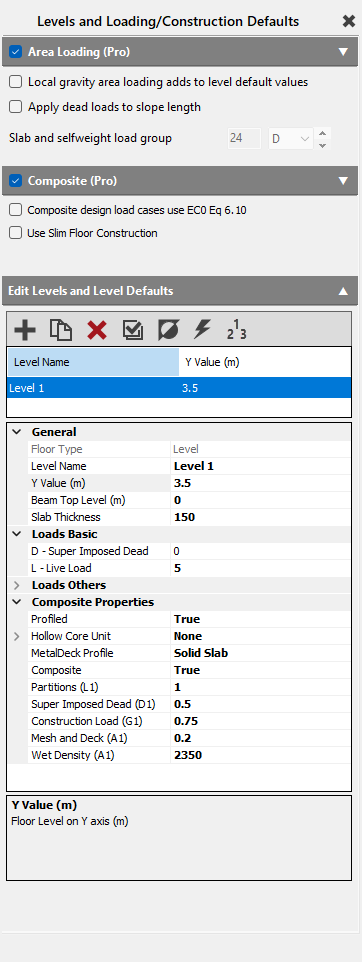Delete selected level with red X
This screenshot has height=962, width=362.
[97, 330]
